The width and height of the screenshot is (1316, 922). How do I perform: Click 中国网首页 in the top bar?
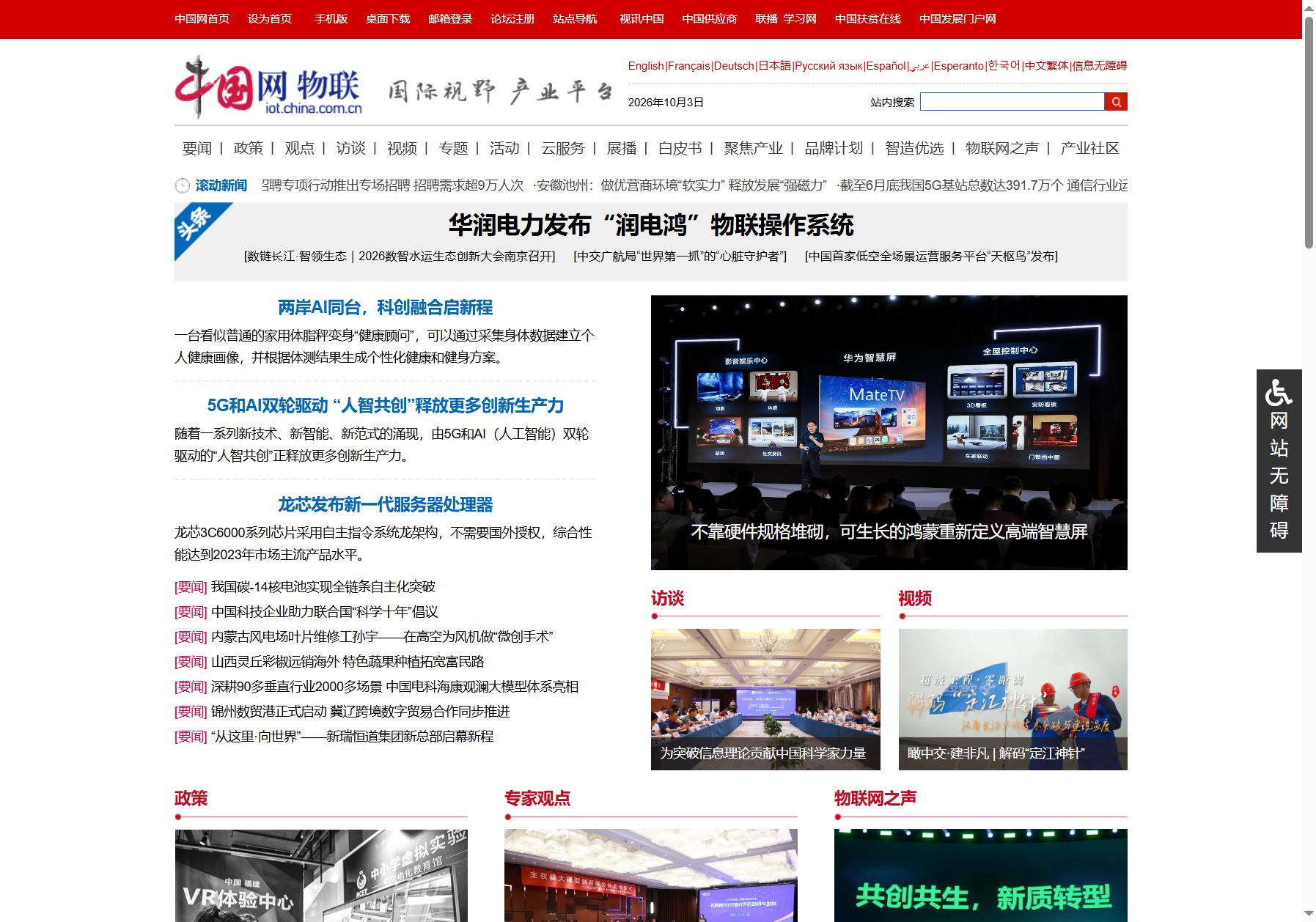(202, 19)
